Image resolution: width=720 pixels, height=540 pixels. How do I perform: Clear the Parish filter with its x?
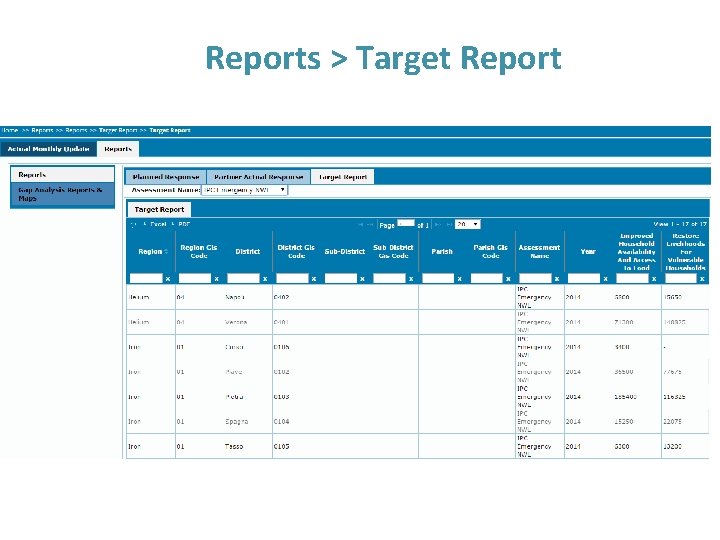460,279
